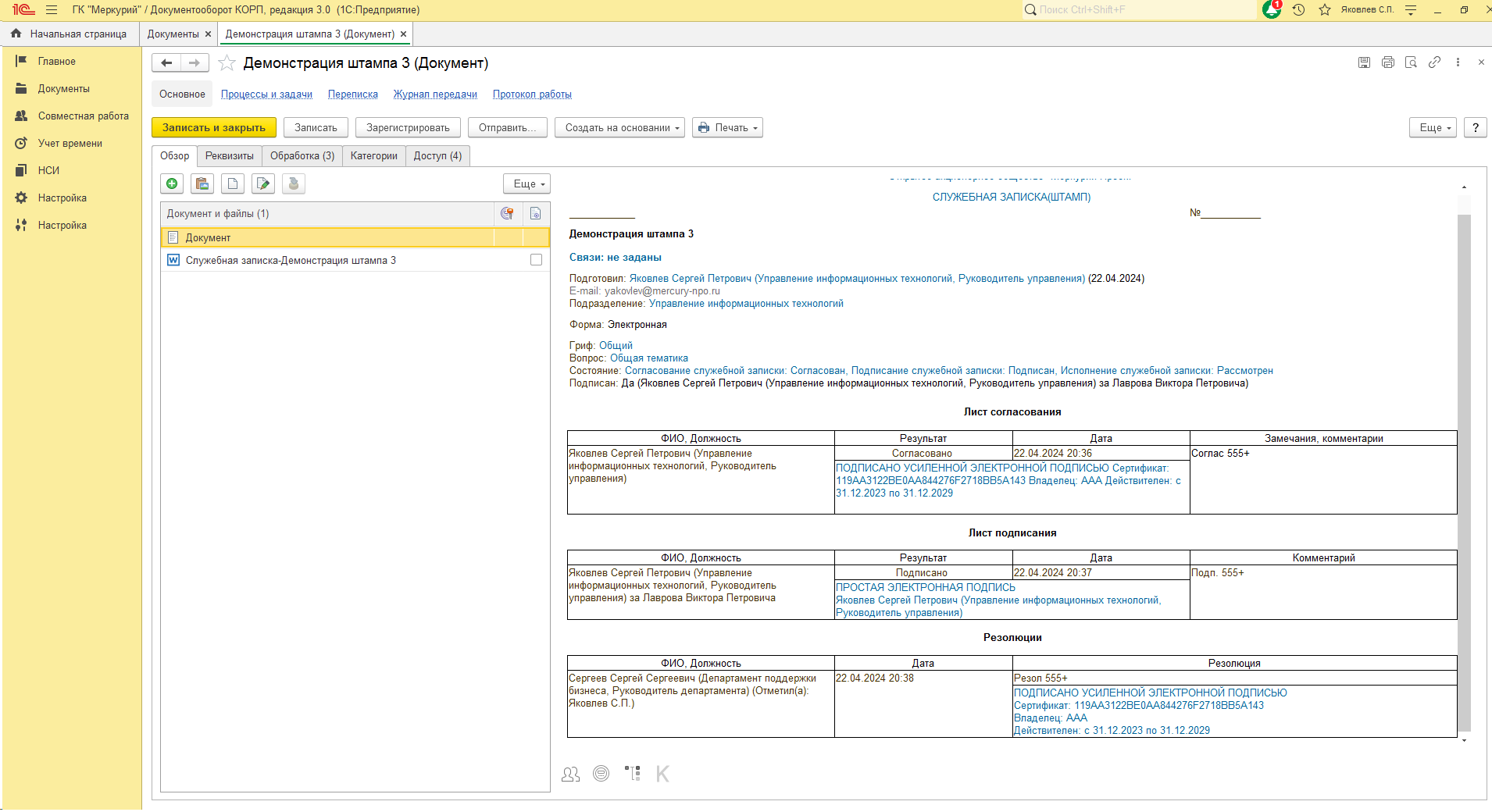Image resolution: width=1492 pixels, height=812 pixels.
Task: Open the Обработка (3) tab
Action: 302,155
